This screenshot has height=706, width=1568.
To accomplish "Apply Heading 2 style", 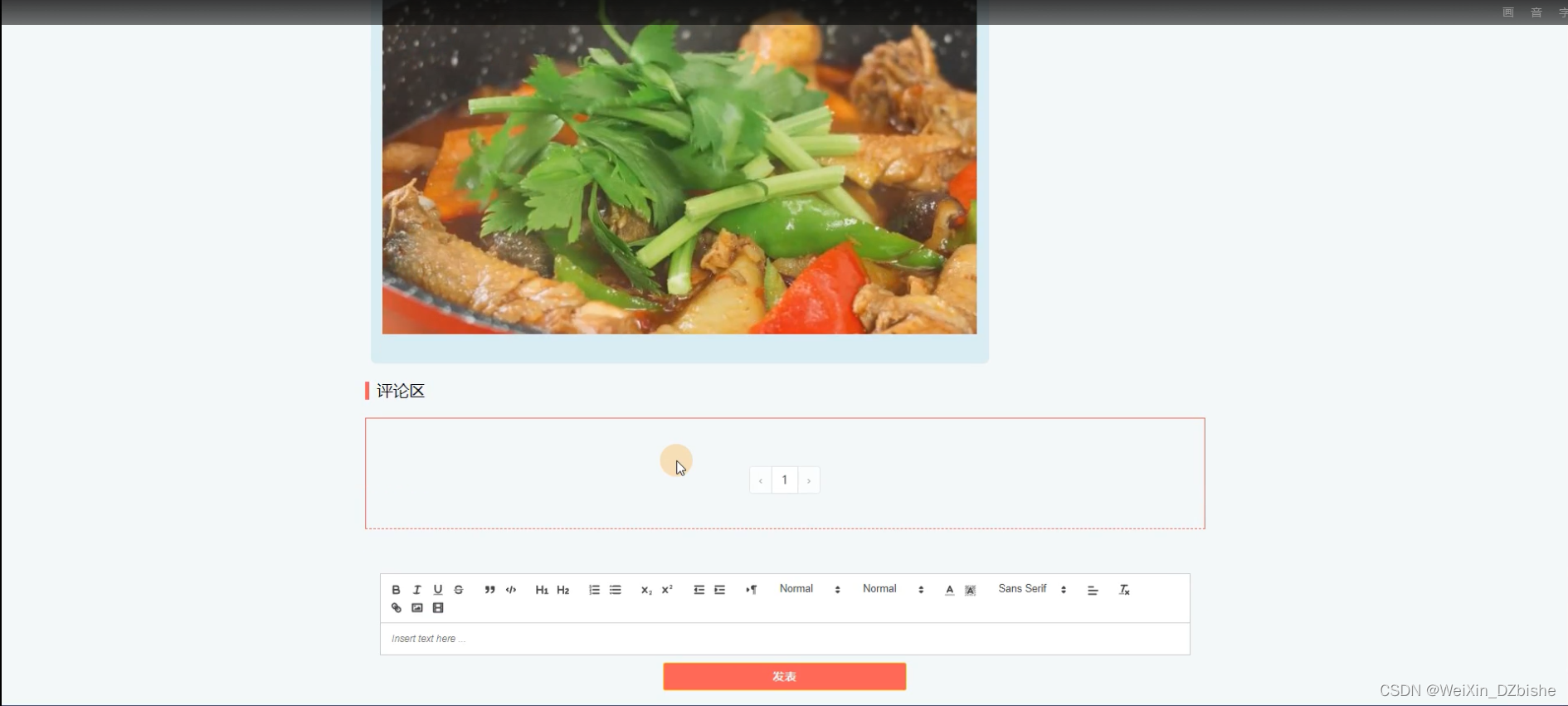I will (x=563, y=590).
